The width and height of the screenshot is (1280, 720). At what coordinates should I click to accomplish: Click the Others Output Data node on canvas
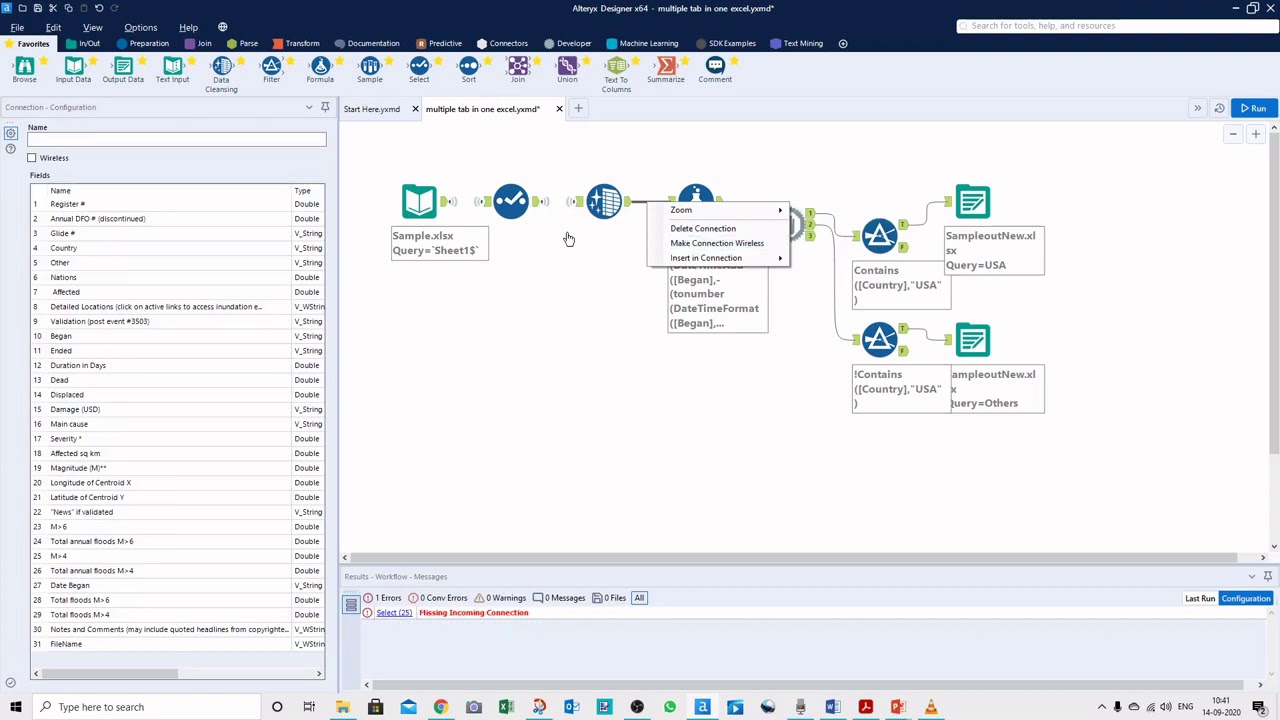[x=972, y=340]
